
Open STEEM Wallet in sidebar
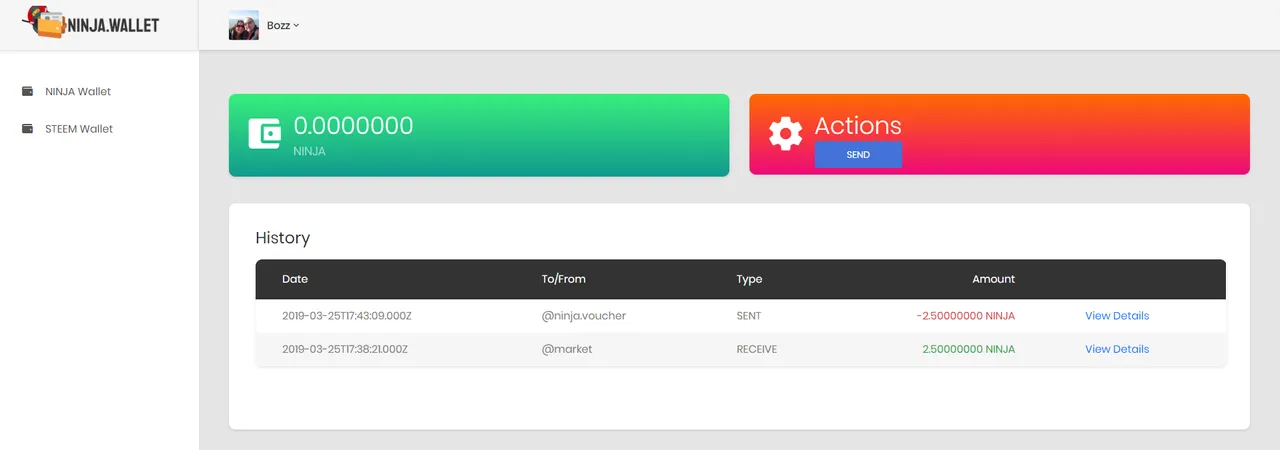[x=79, y=128]
